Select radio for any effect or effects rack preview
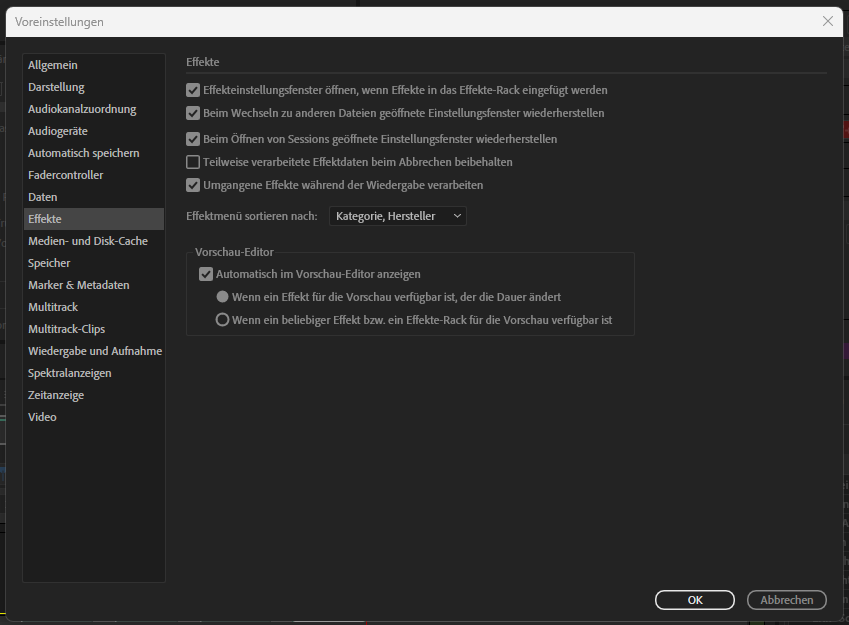Screen dimensions: 849x625 (x=225, y=318)
